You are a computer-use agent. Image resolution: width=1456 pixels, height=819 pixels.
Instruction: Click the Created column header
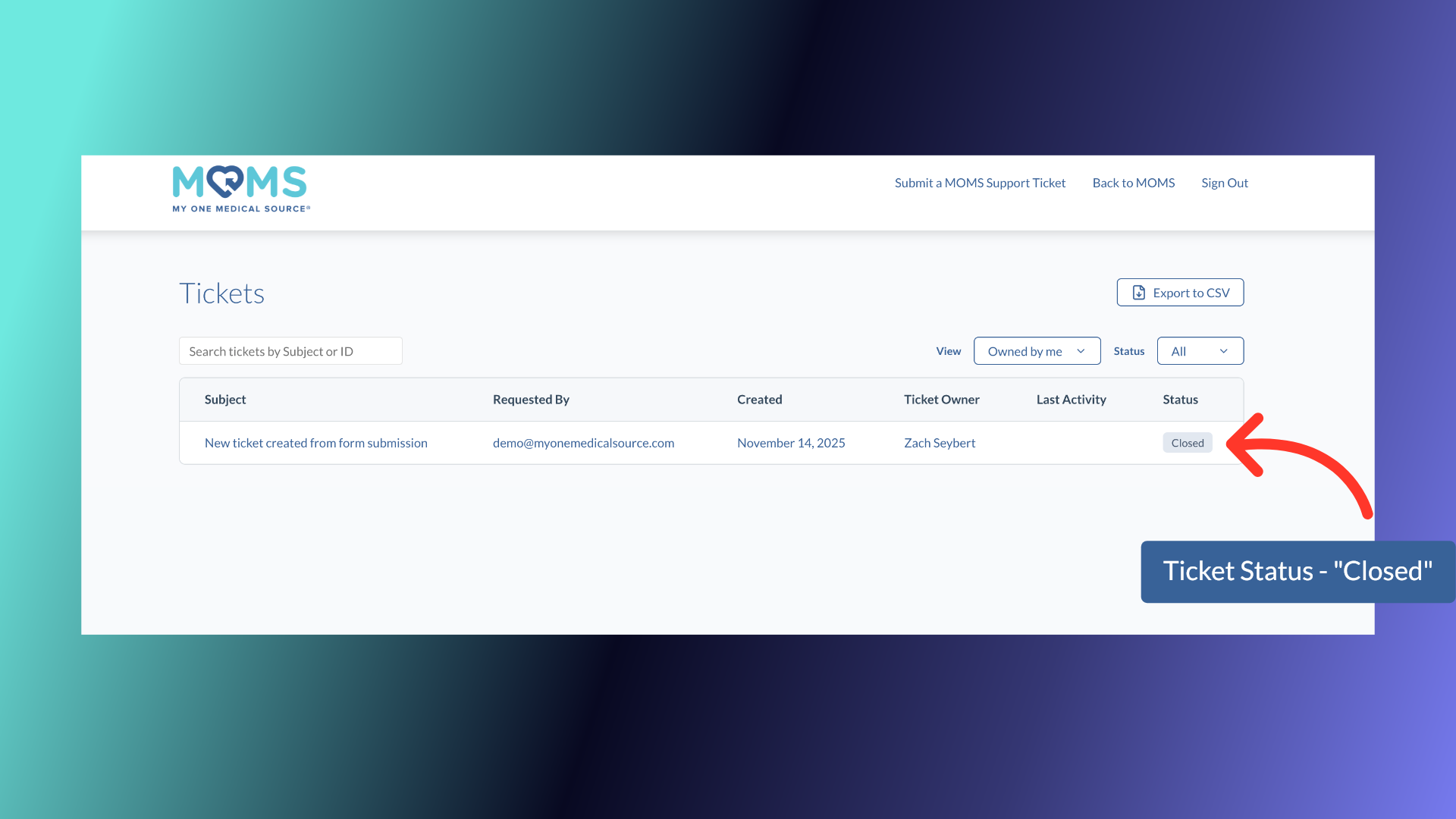tap(759, 400)
